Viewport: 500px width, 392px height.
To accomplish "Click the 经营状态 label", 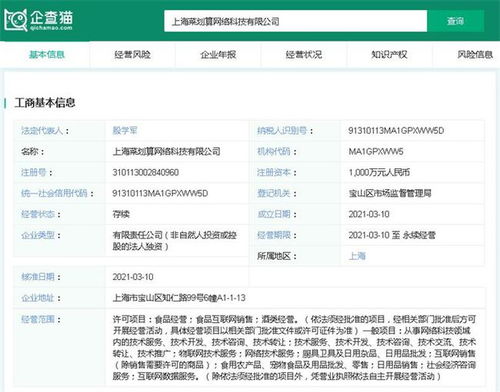I will (x=41, y=214).
